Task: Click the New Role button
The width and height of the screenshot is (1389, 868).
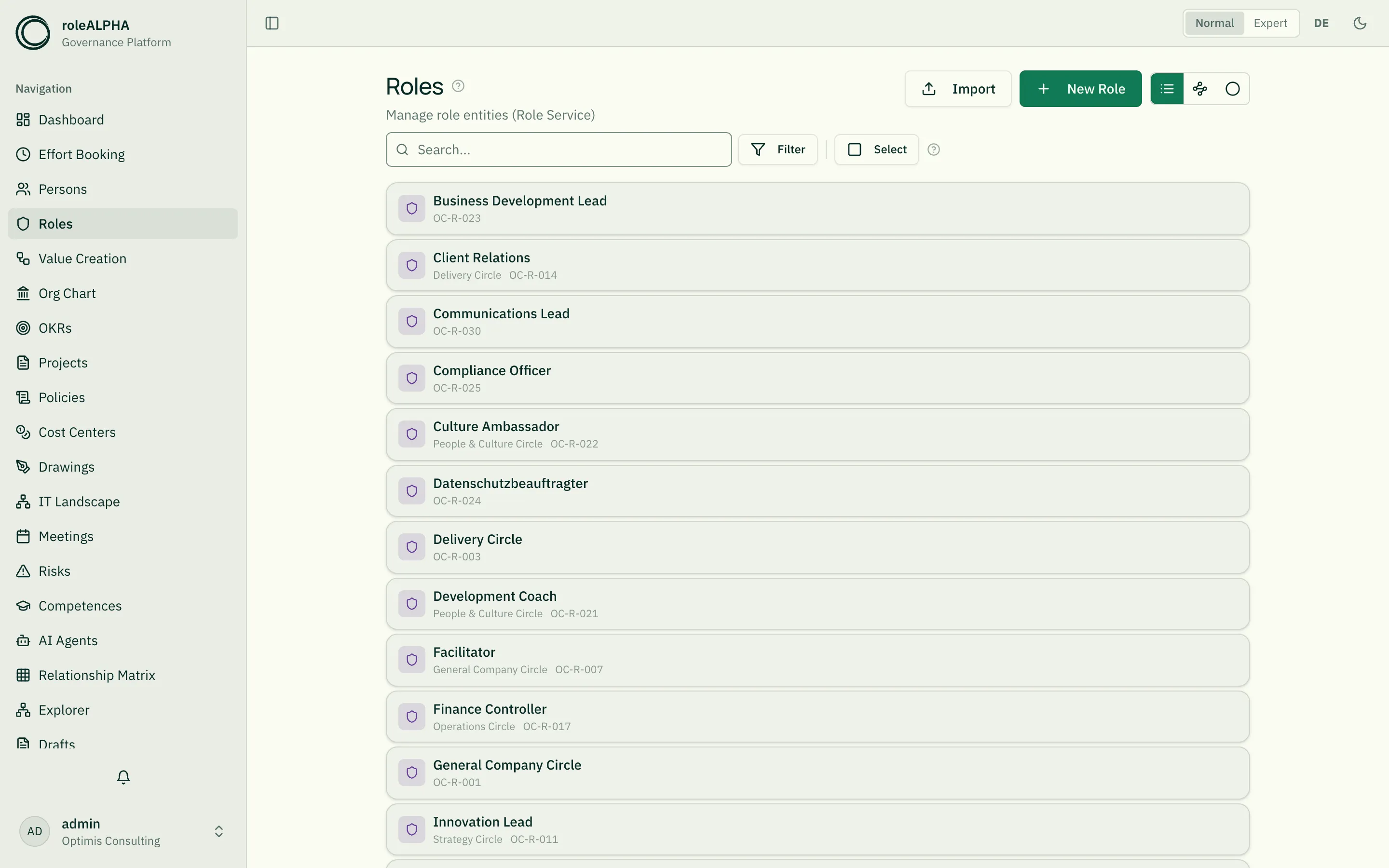Action: [x=1080, y=89]
